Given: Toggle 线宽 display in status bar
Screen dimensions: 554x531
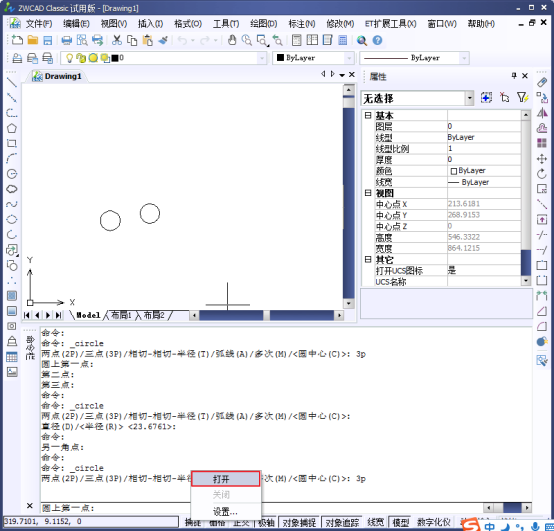Looking at the screenshot, I should pyautogui.click(x=375, y=522).
